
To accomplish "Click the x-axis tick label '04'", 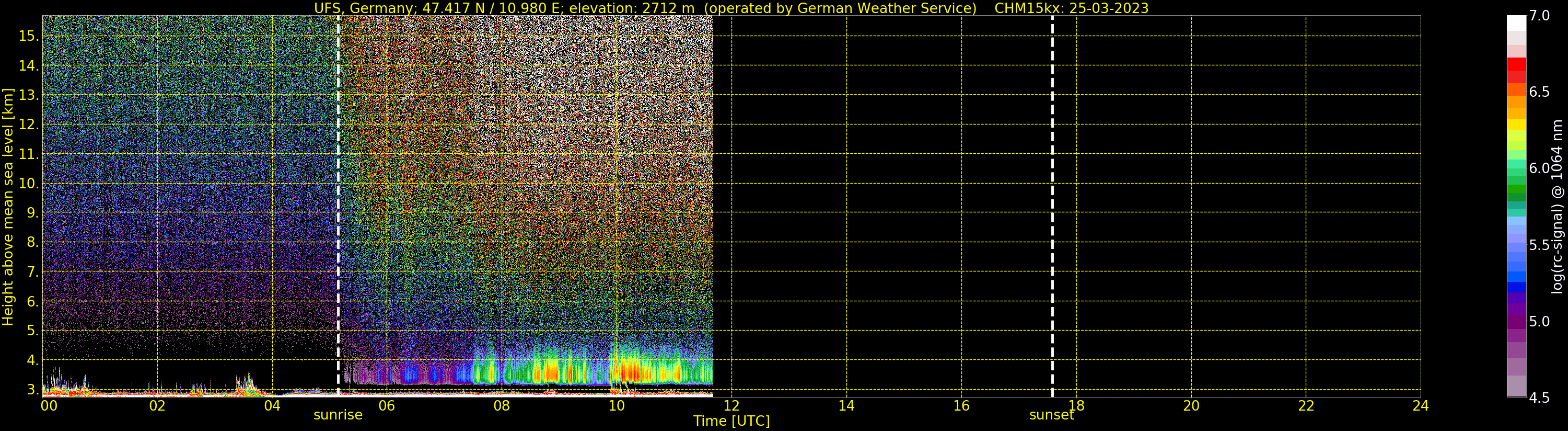I will click(x=272, y=405).
